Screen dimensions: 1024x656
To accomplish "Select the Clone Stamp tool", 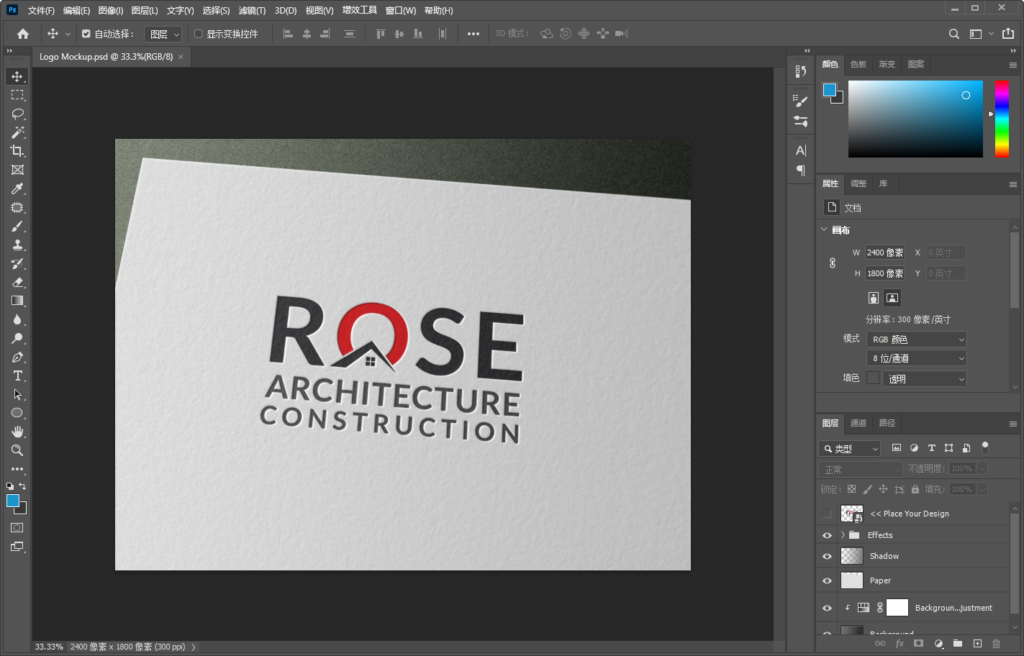I will pos(17,245).
